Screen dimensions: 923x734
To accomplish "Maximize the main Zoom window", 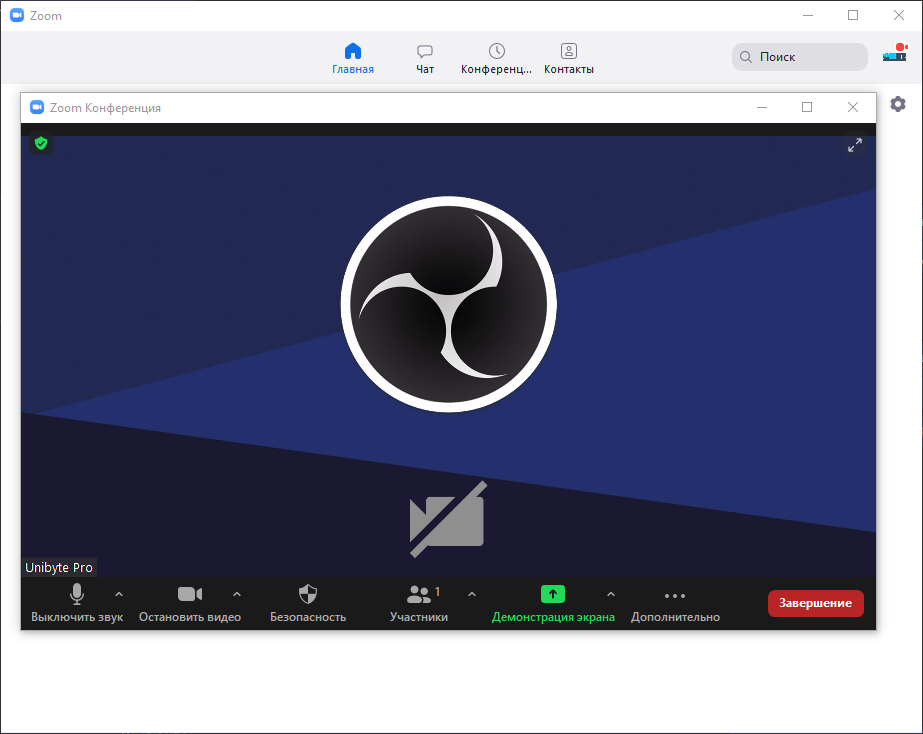I will click(853, 15).
